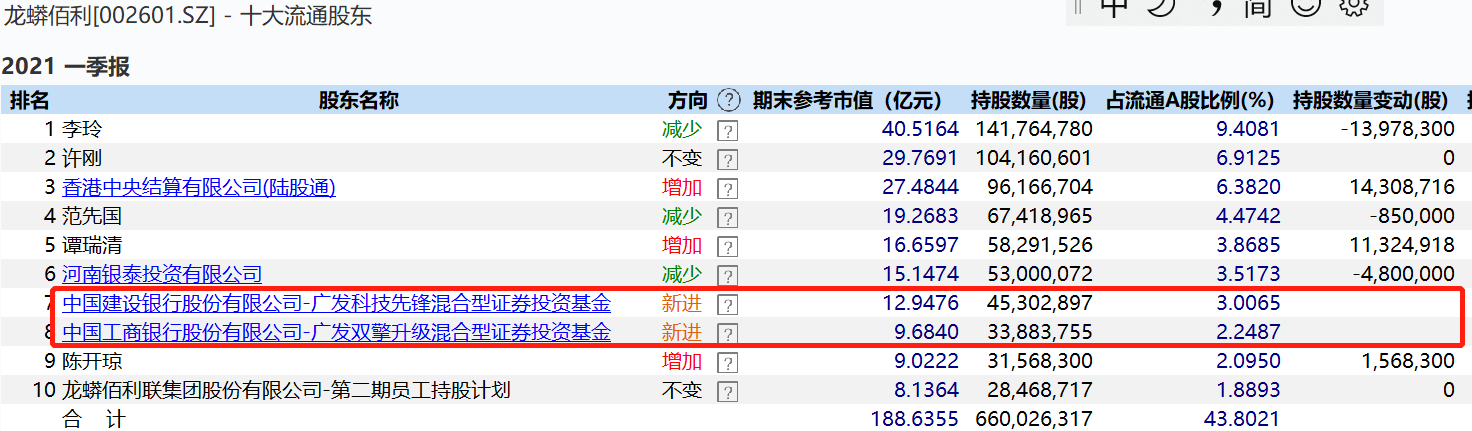Click the 持股数量变动(股) column header
1472x431 pixels.
[1371, 100]
